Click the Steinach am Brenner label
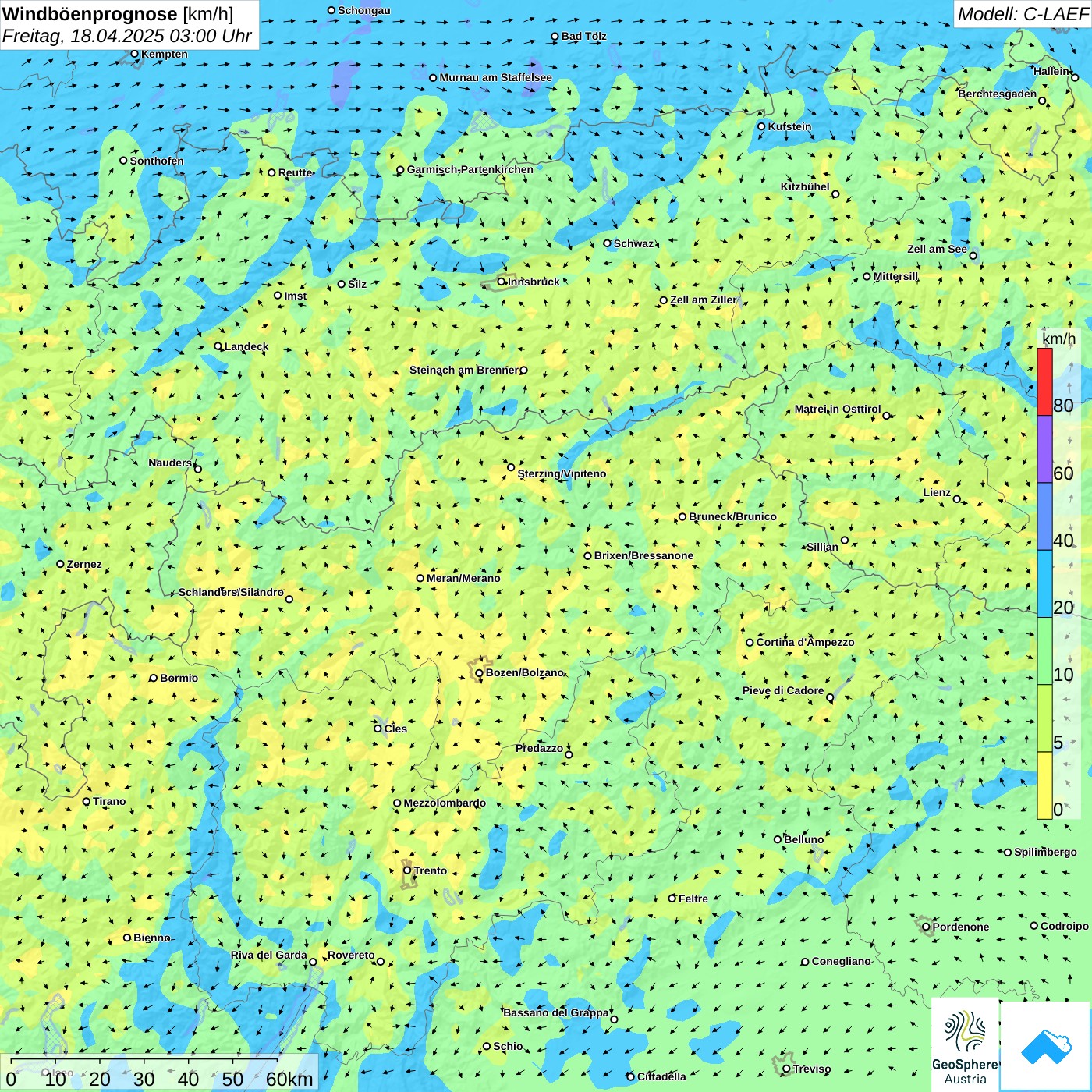1092x1092 pixels. coord(464,370)
